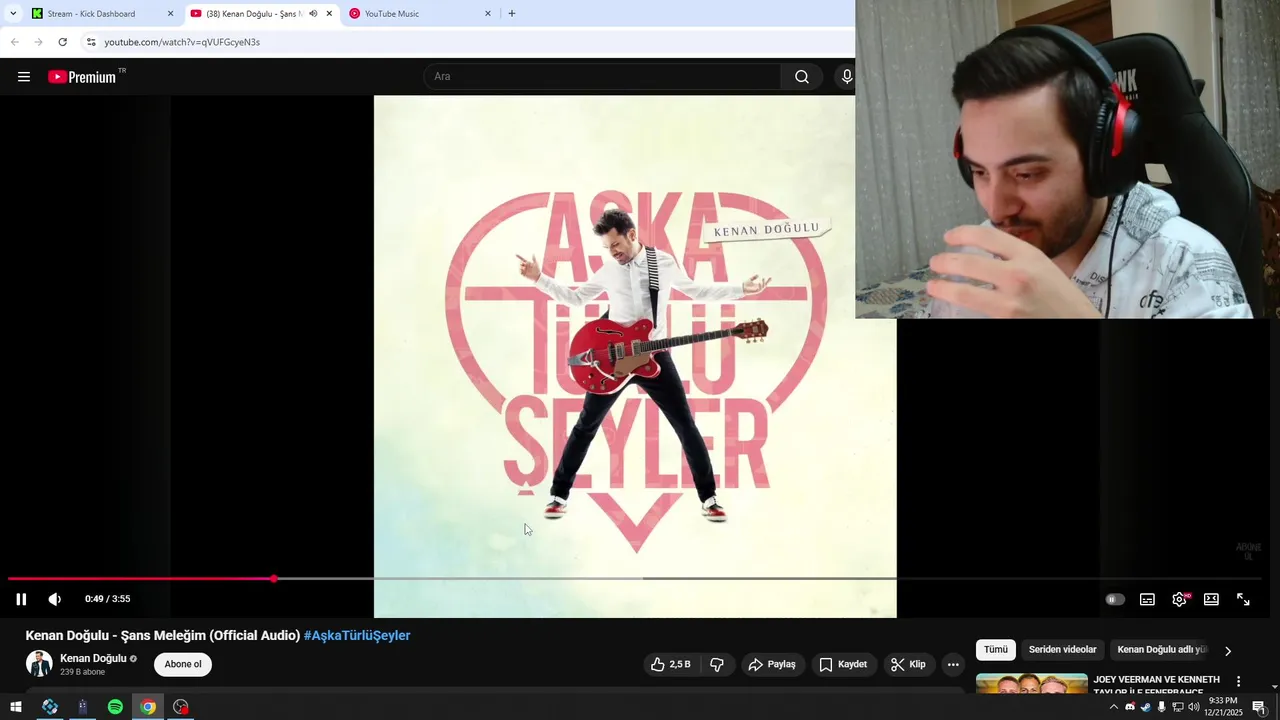This screenshot has height=720, width=1280.
Task: Open the clock-style recording app in the taskbar
Action: click(181, 707)
